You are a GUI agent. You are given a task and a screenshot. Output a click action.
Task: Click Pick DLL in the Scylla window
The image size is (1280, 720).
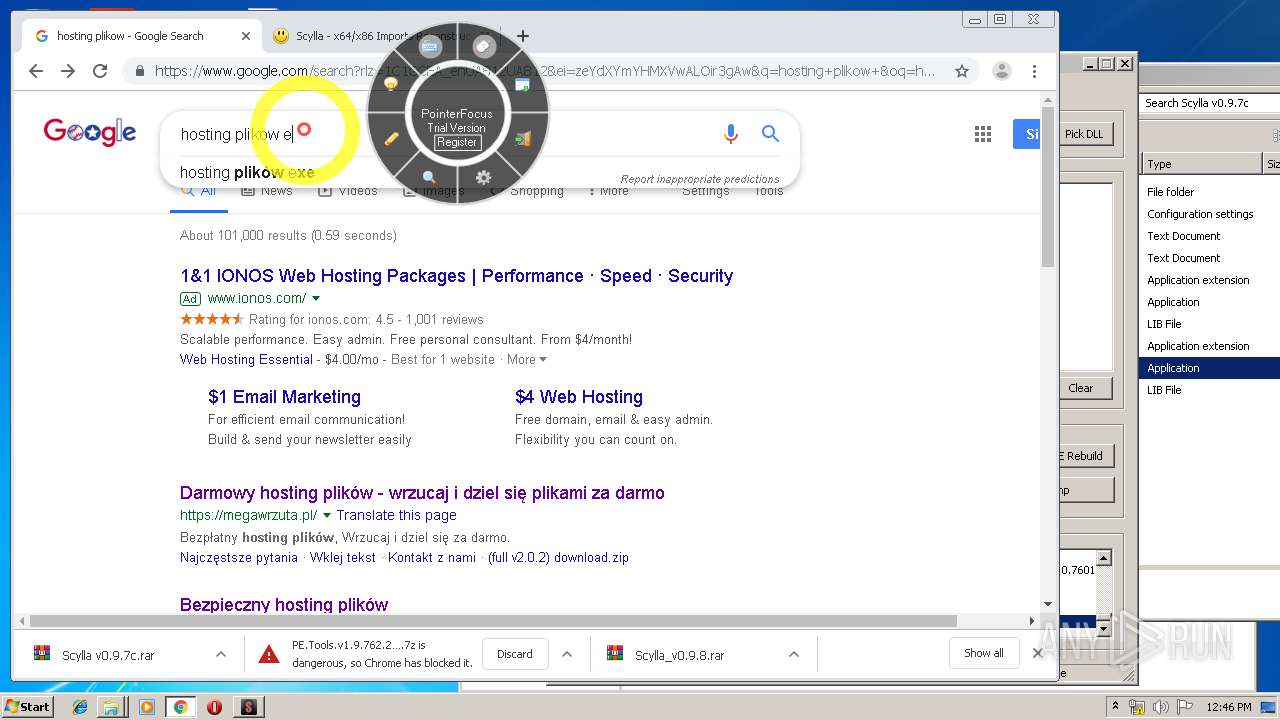pos(1084,134)
